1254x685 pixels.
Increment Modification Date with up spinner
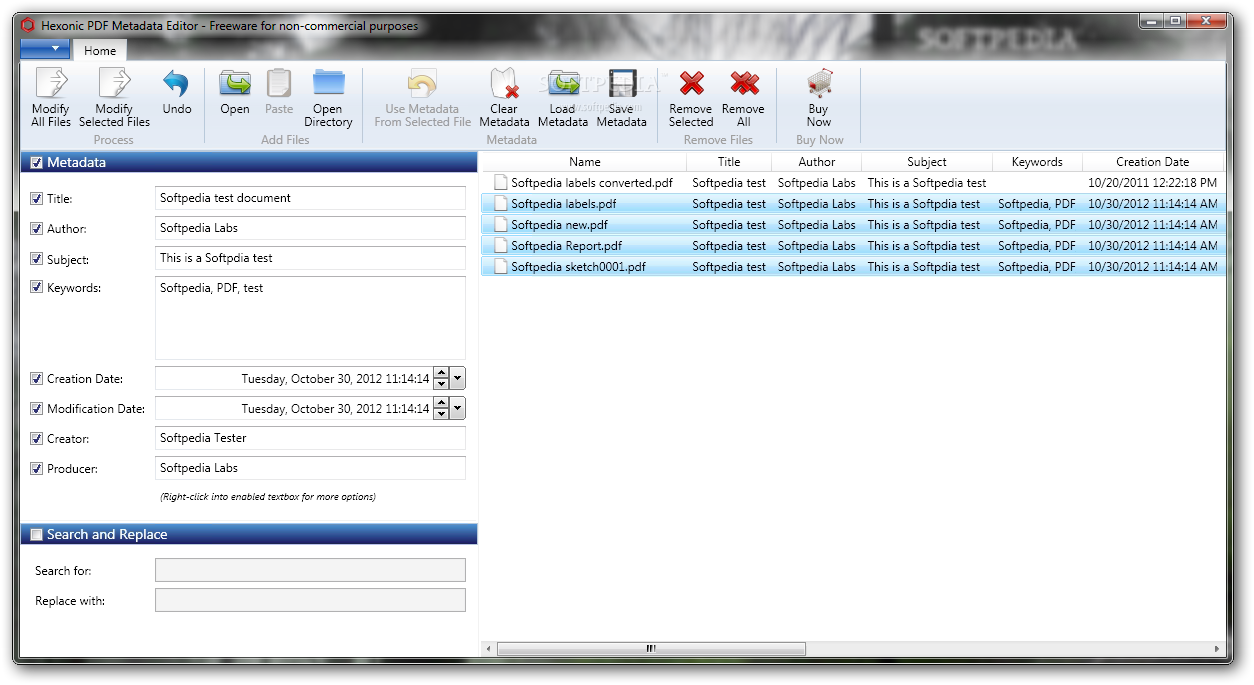coord(441,404)
